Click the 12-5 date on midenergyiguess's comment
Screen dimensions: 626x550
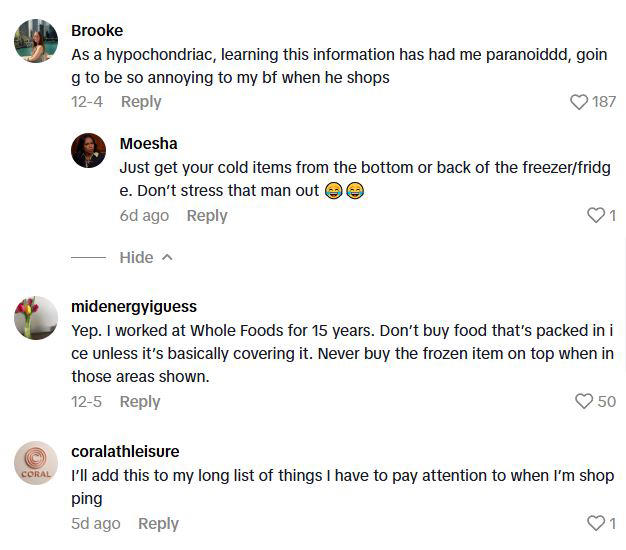87,401
